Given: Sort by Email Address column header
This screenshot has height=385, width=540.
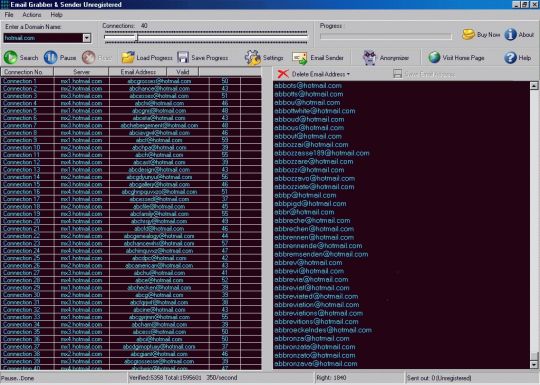Looking at the screenshot, I should click(138, 72).
